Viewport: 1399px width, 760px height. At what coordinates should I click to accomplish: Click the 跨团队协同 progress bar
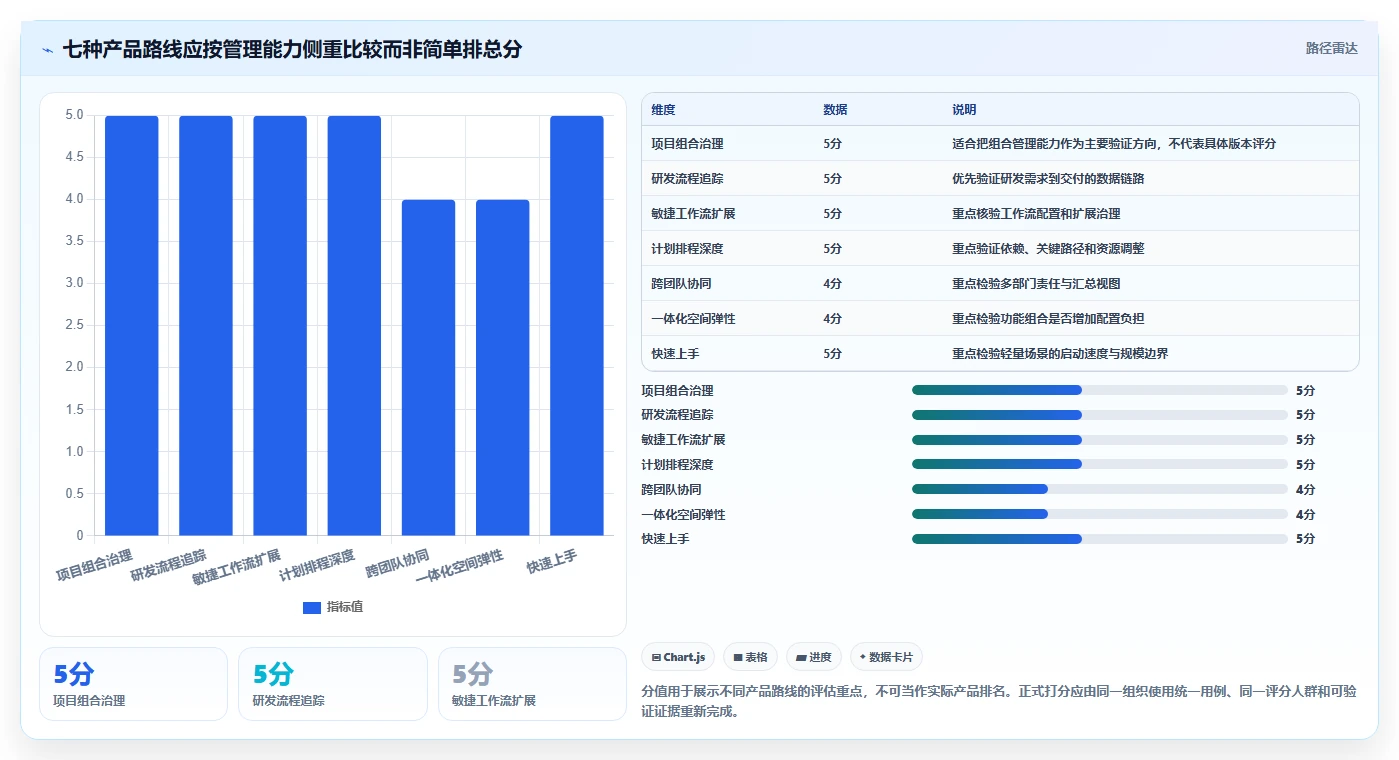pos(1100,489)
